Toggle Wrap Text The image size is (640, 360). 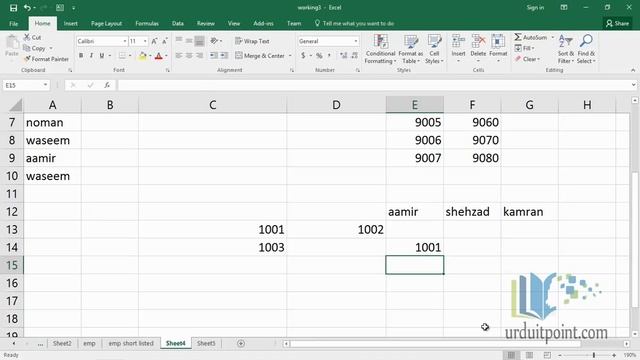(x=252, y=41)
